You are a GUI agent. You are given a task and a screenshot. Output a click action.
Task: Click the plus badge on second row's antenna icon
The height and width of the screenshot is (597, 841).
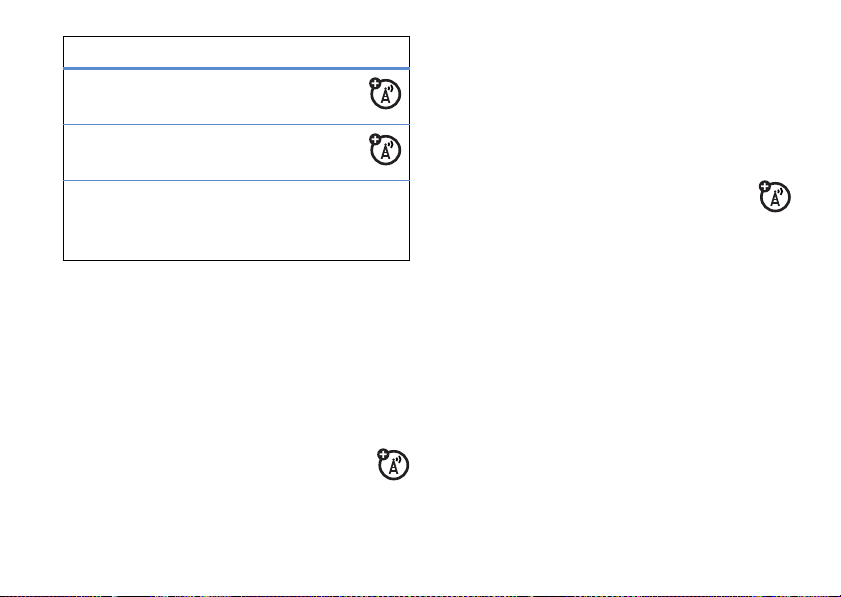pos(370,138)
